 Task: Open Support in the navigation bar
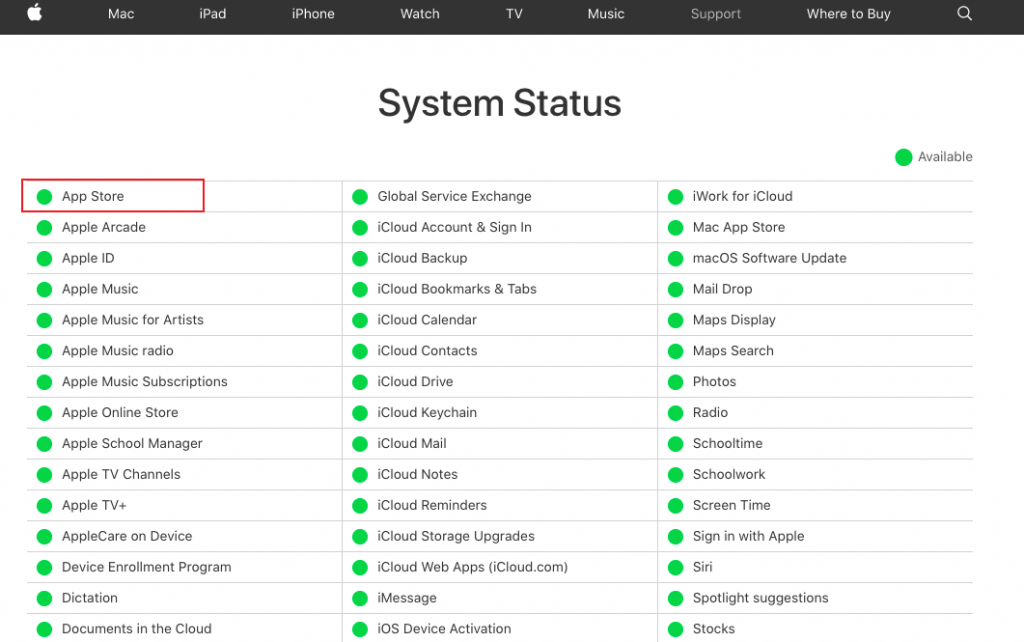click(716, 14)
